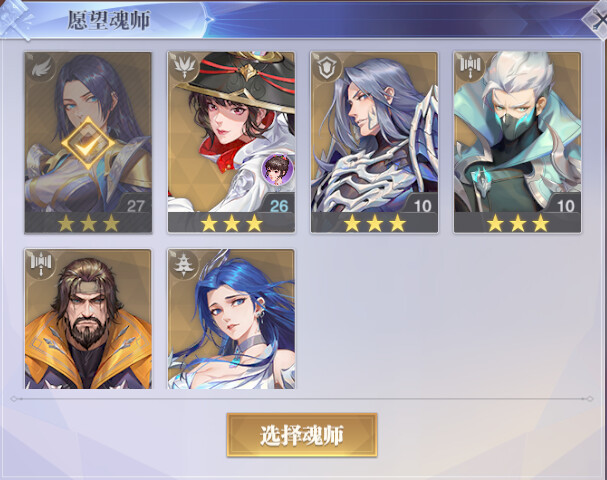Click the weapon class icon on masked man card

tap(470, 68)
